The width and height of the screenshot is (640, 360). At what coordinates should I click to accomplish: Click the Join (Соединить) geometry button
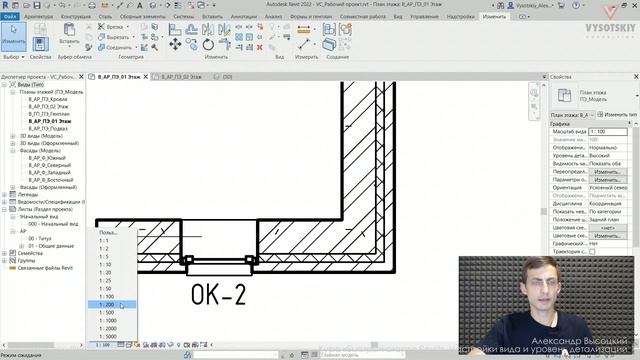(115, 48)
